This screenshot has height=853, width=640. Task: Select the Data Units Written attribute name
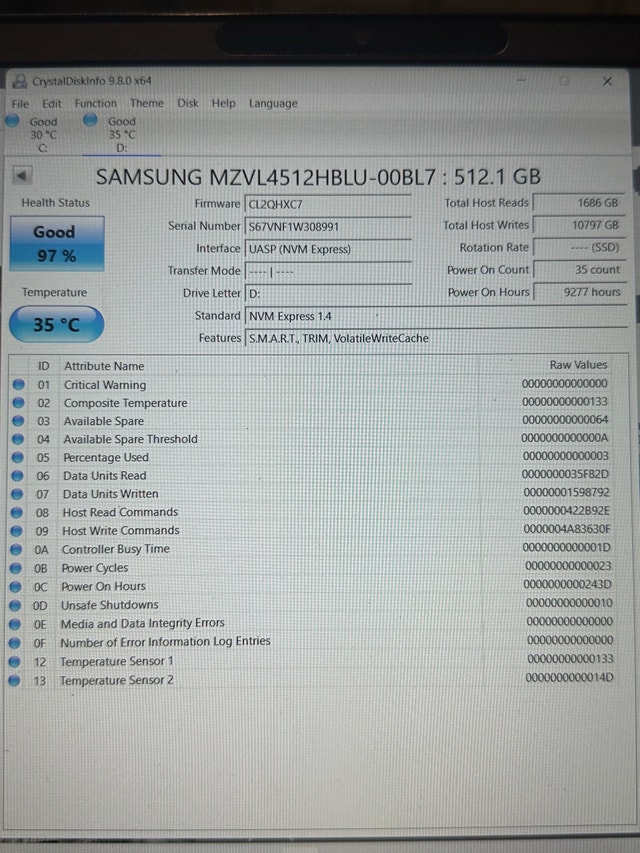pyautogui.click(x=110, y=494)
